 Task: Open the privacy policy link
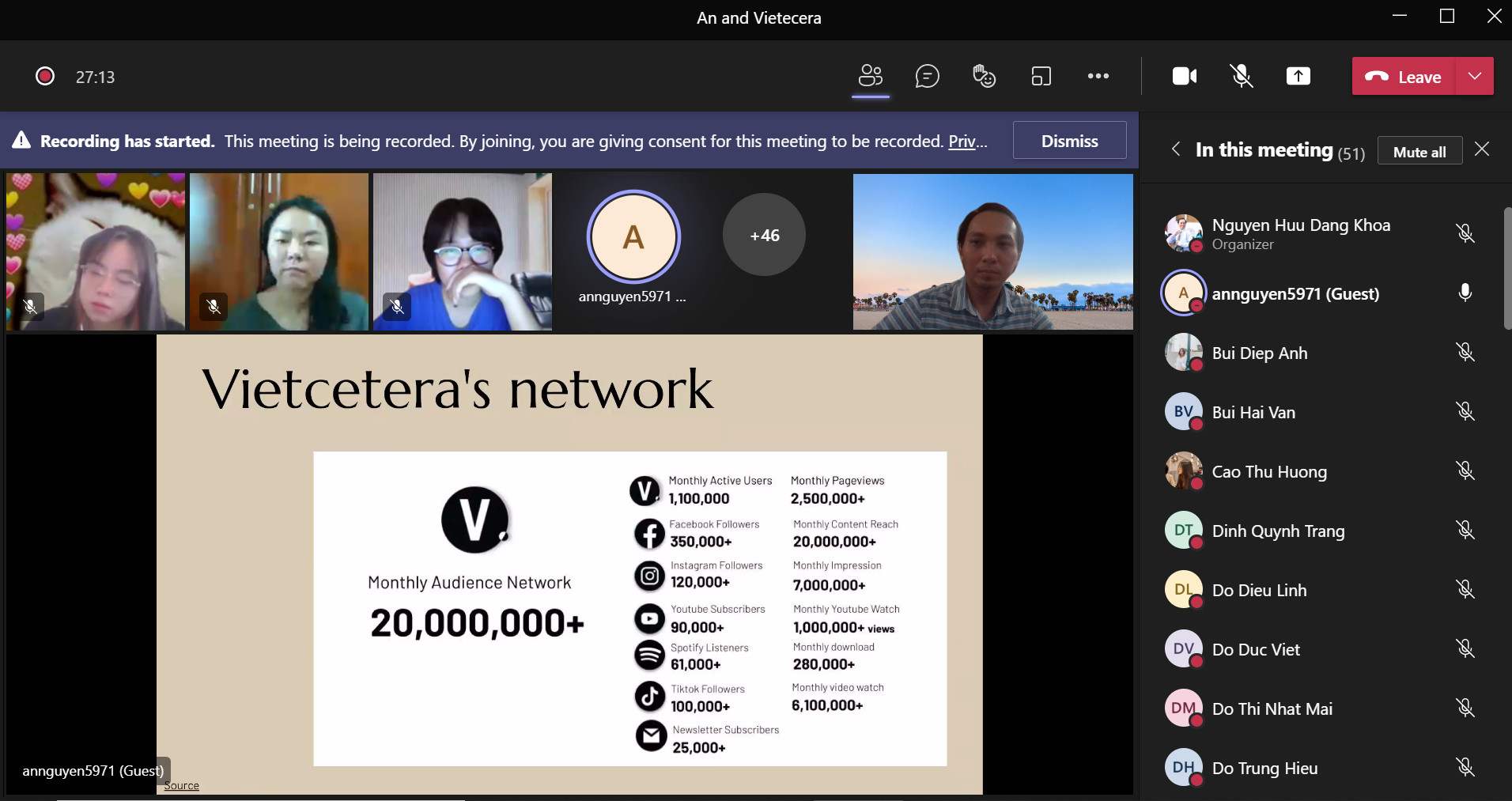tap(967, 141)
